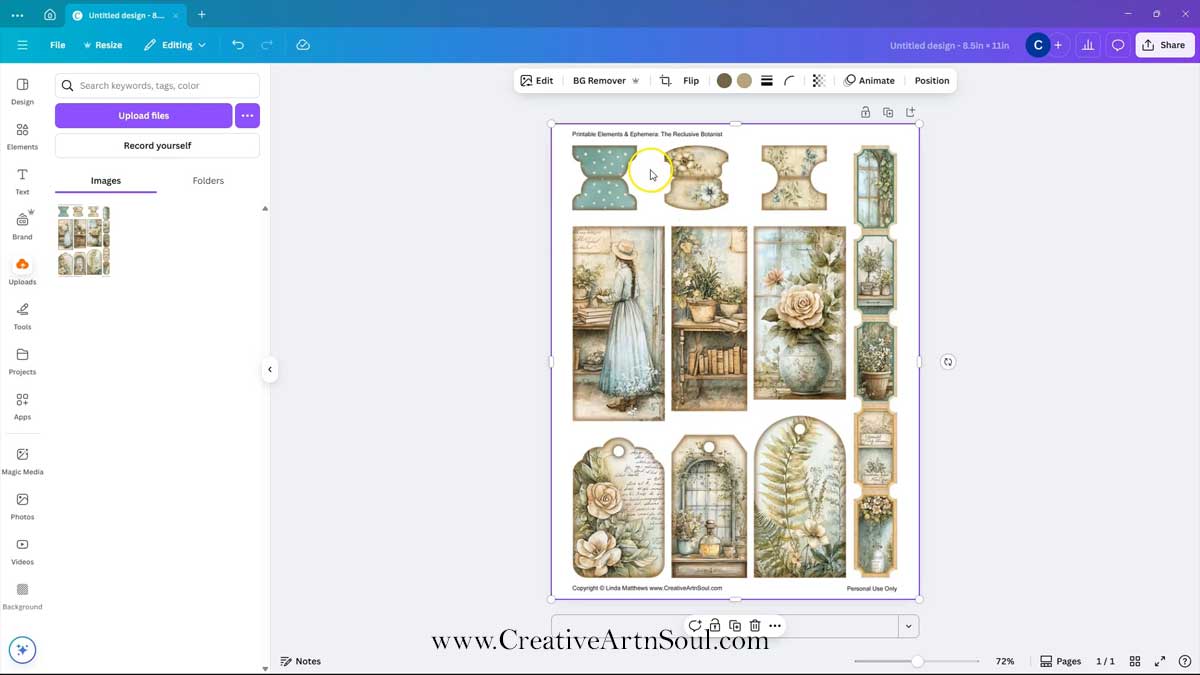Open the corner rounding option
This screenshot has width=1200, height=675.
click(x=790, y=81)
